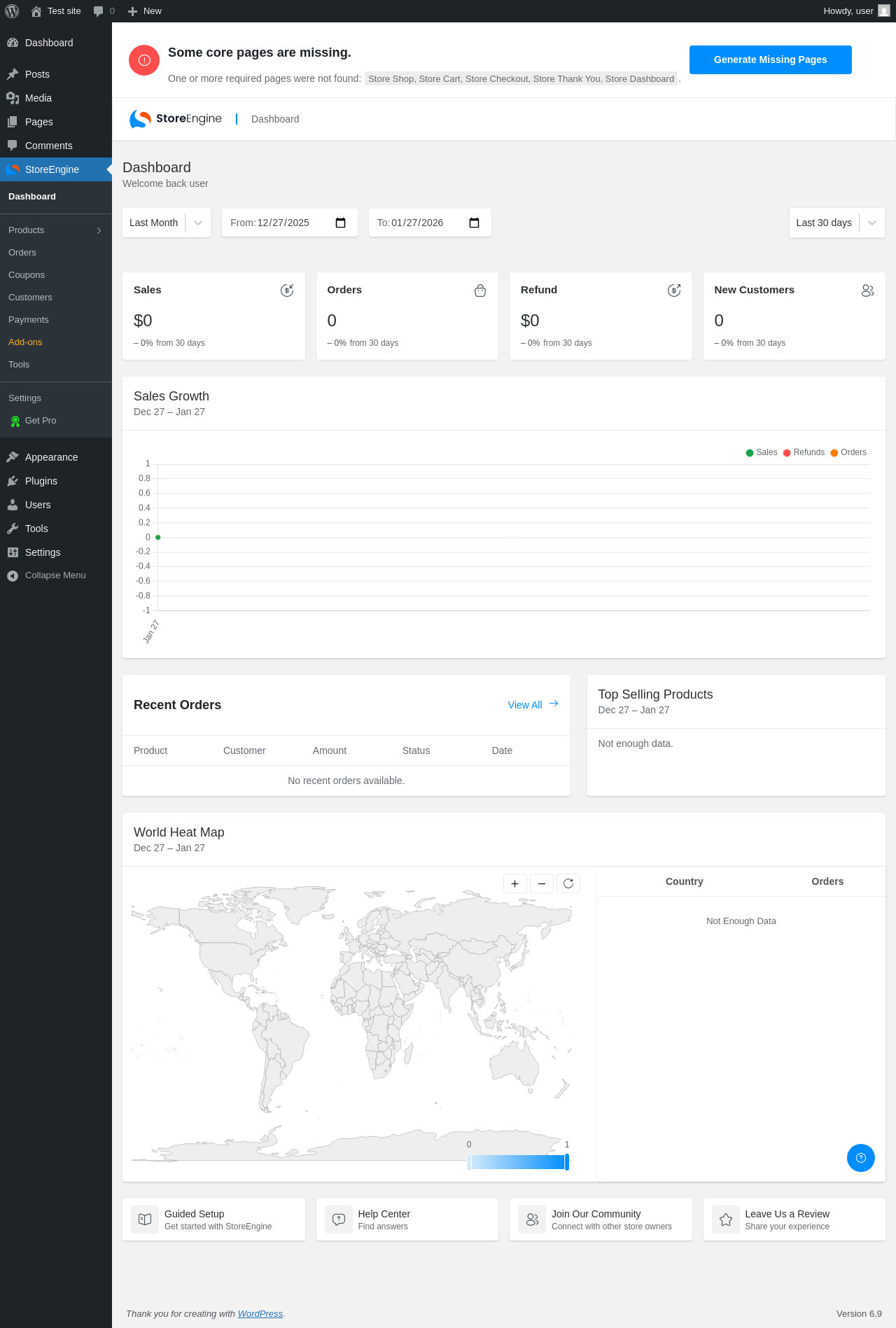This screenshot has height=1328, width=896.
Task: Open the blue help chat bubble
Action: coord(861,1158)
